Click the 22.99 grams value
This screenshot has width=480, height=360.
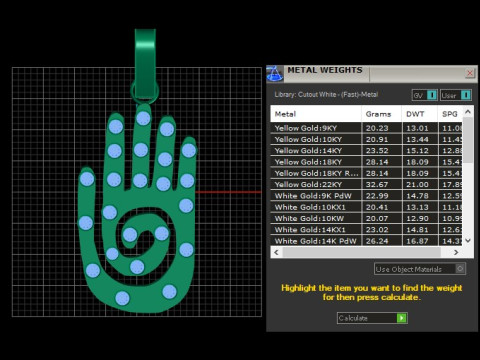[x=377, y=196]
